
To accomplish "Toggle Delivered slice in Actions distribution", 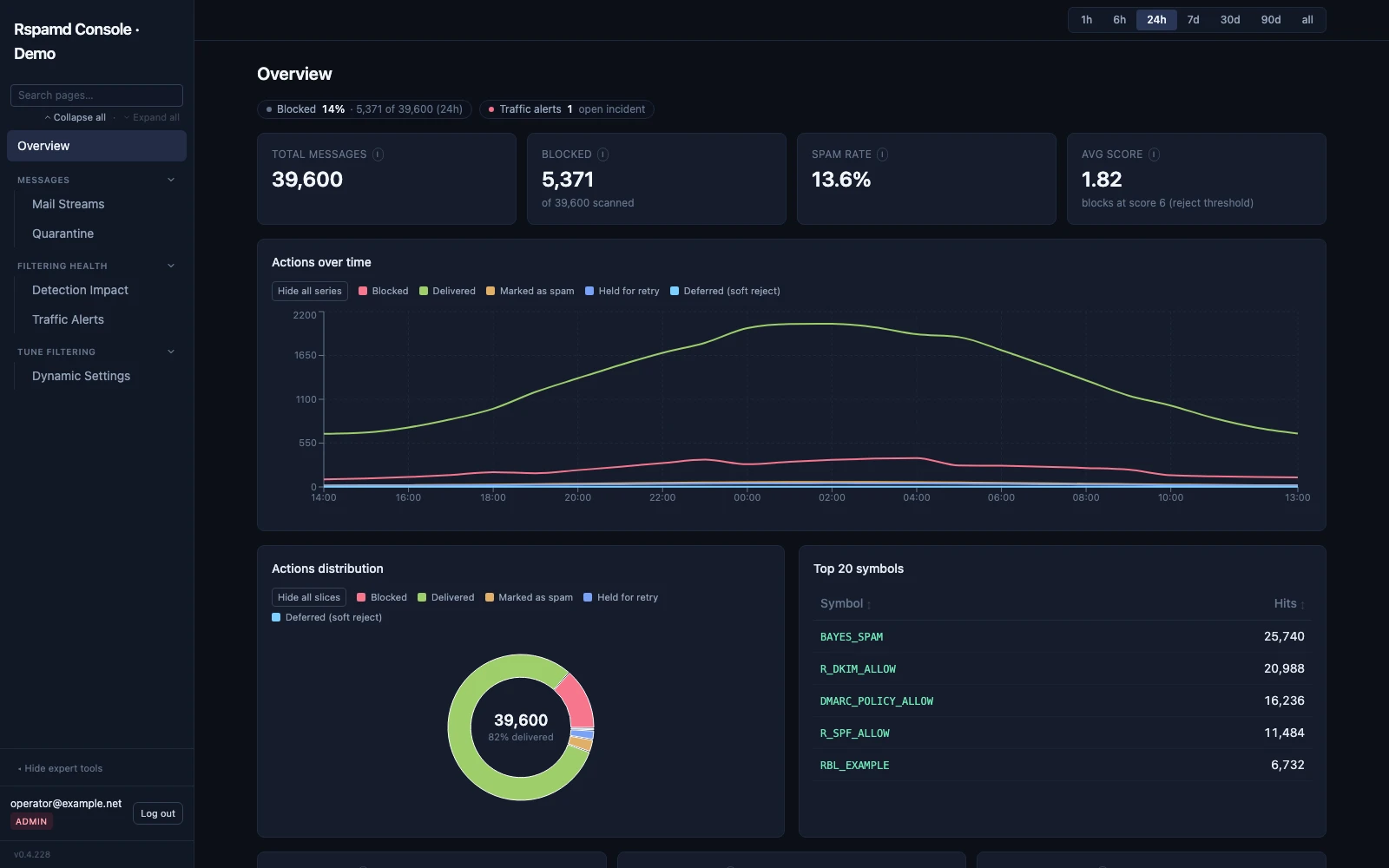I will [x=445, y=597].
